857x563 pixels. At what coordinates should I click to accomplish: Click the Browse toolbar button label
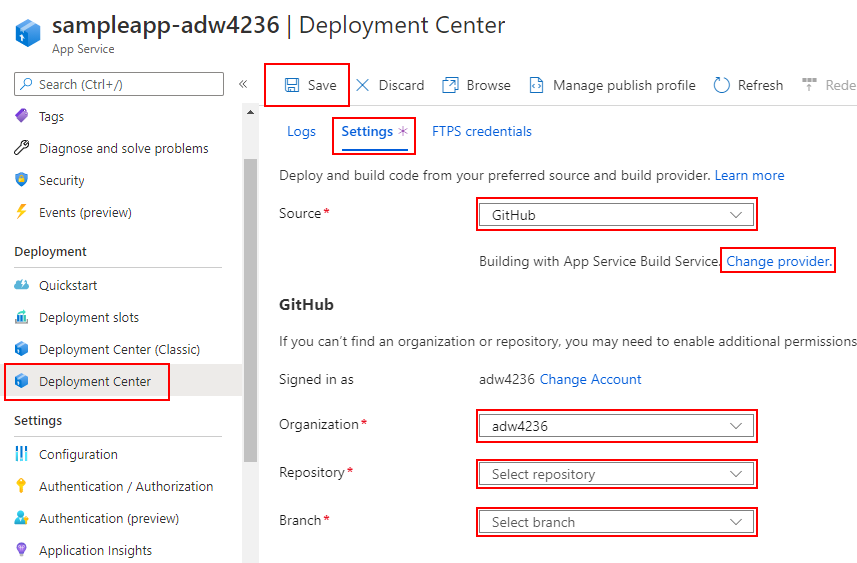coord(489,85)
